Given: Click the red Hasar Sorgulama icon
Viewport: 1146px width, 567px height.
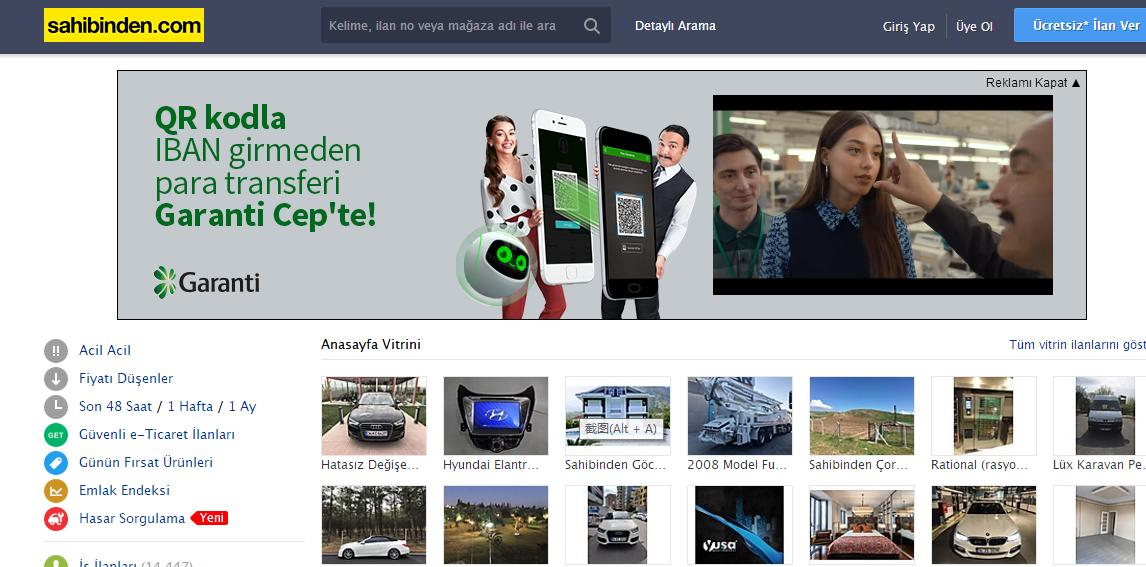Looking at the screenshot, I should pyautogui.click(x=56, y=519).
